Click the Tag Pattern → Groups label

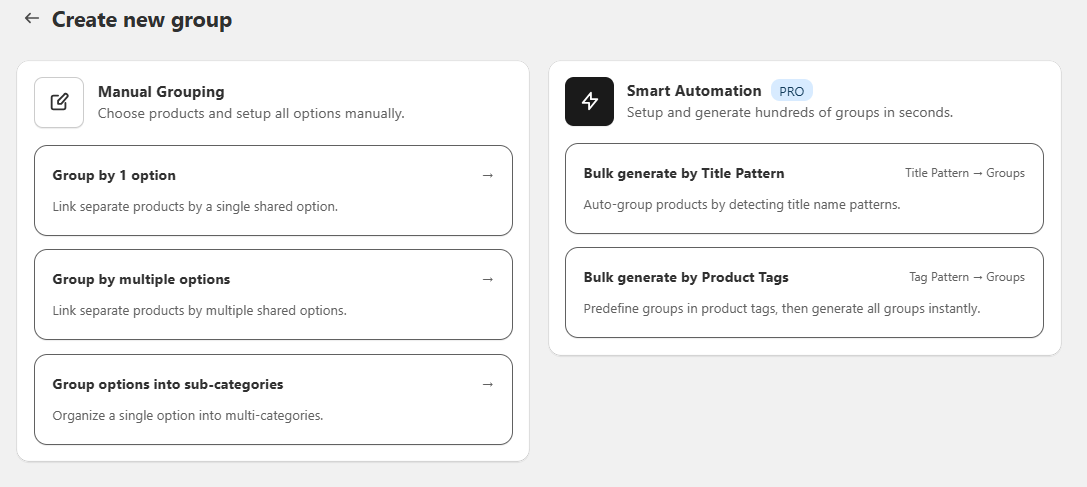966,277
